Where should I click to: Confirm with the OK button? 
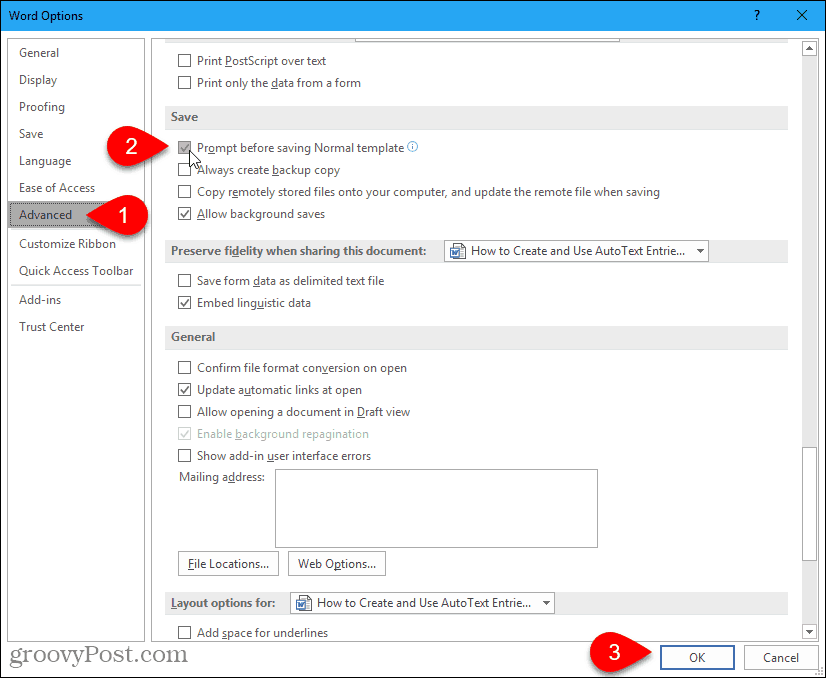(697, 657)
